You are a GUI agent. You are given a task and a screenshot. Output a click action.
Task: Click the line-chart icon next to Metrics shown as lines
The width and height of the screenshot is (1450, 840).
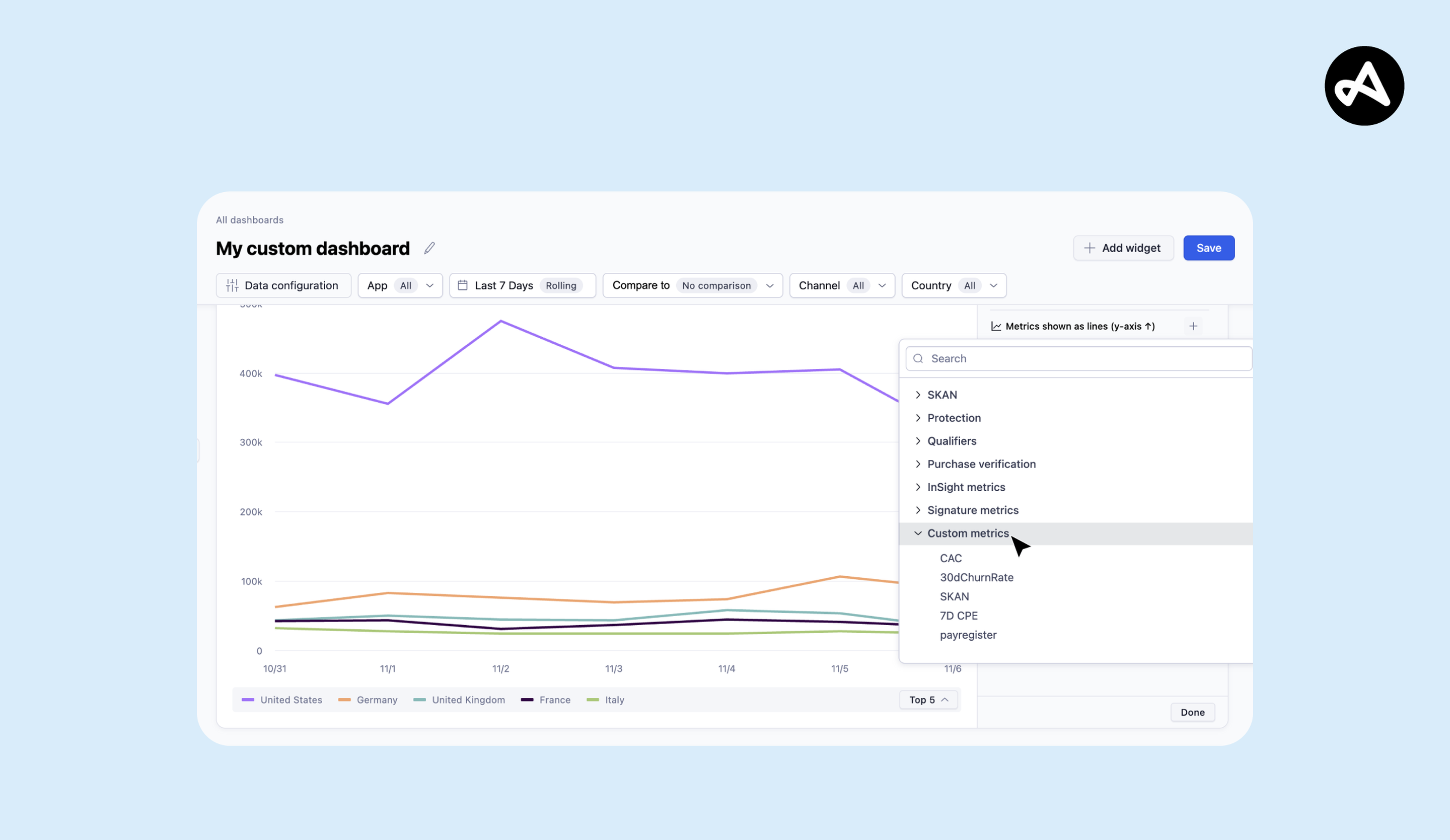click(x=996, y=326)
